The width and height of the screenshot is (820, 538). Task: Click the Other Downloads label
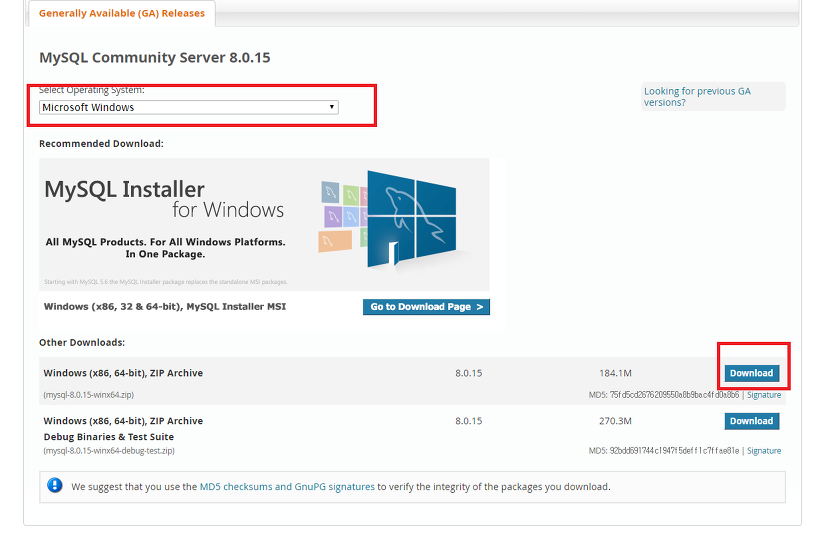tap(82, 342)
